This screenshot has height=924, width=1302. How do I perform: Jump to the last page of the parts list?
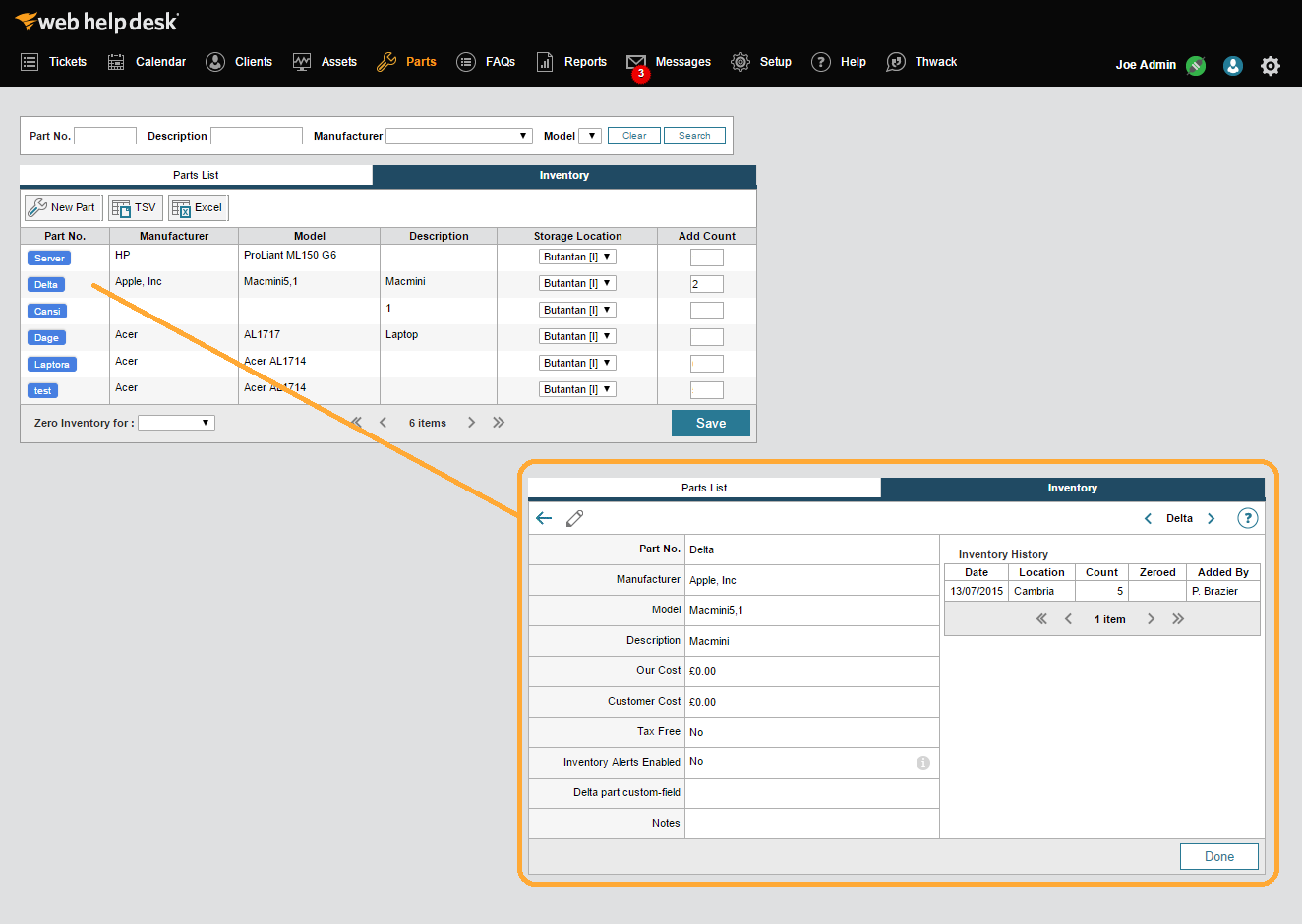click(x=499, y=423)
